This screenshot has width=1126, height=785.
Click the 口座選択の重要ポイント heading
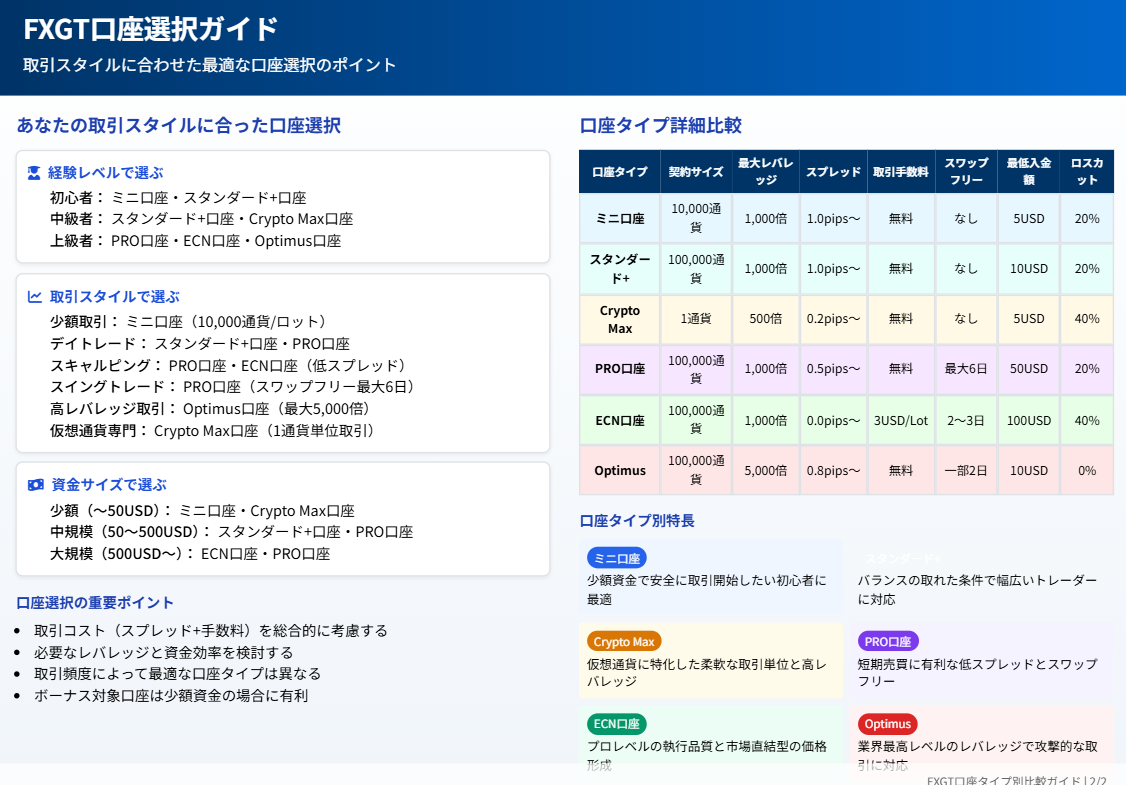click(95, 602)
